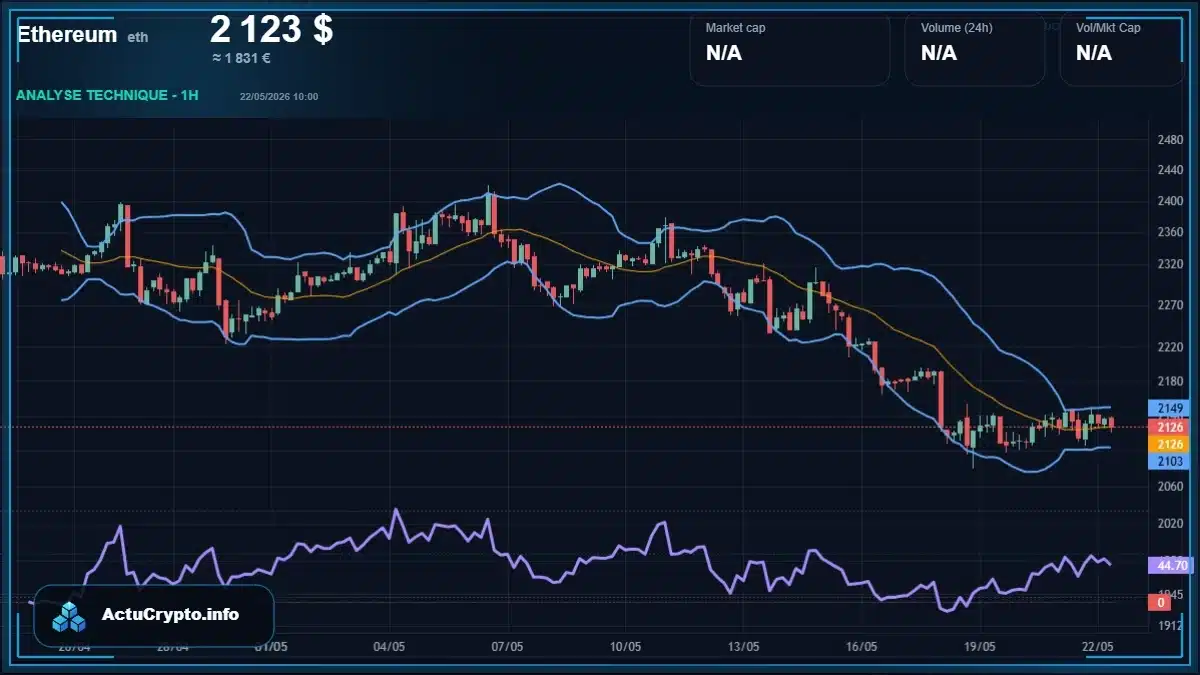Screen dimensions: 1200x675
Task: Select the N/A value under Vol/Mkt Cap
Action: click(1094, 53)
